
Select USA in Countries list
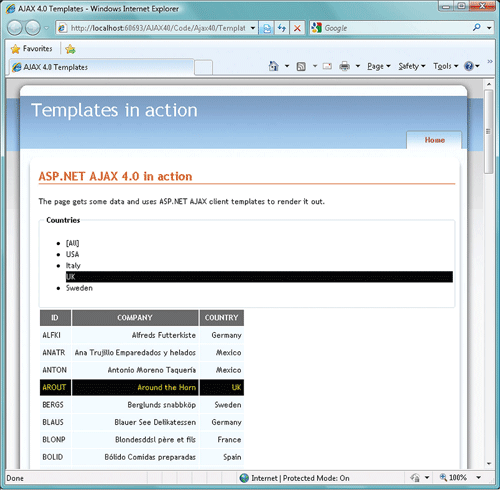72,254
